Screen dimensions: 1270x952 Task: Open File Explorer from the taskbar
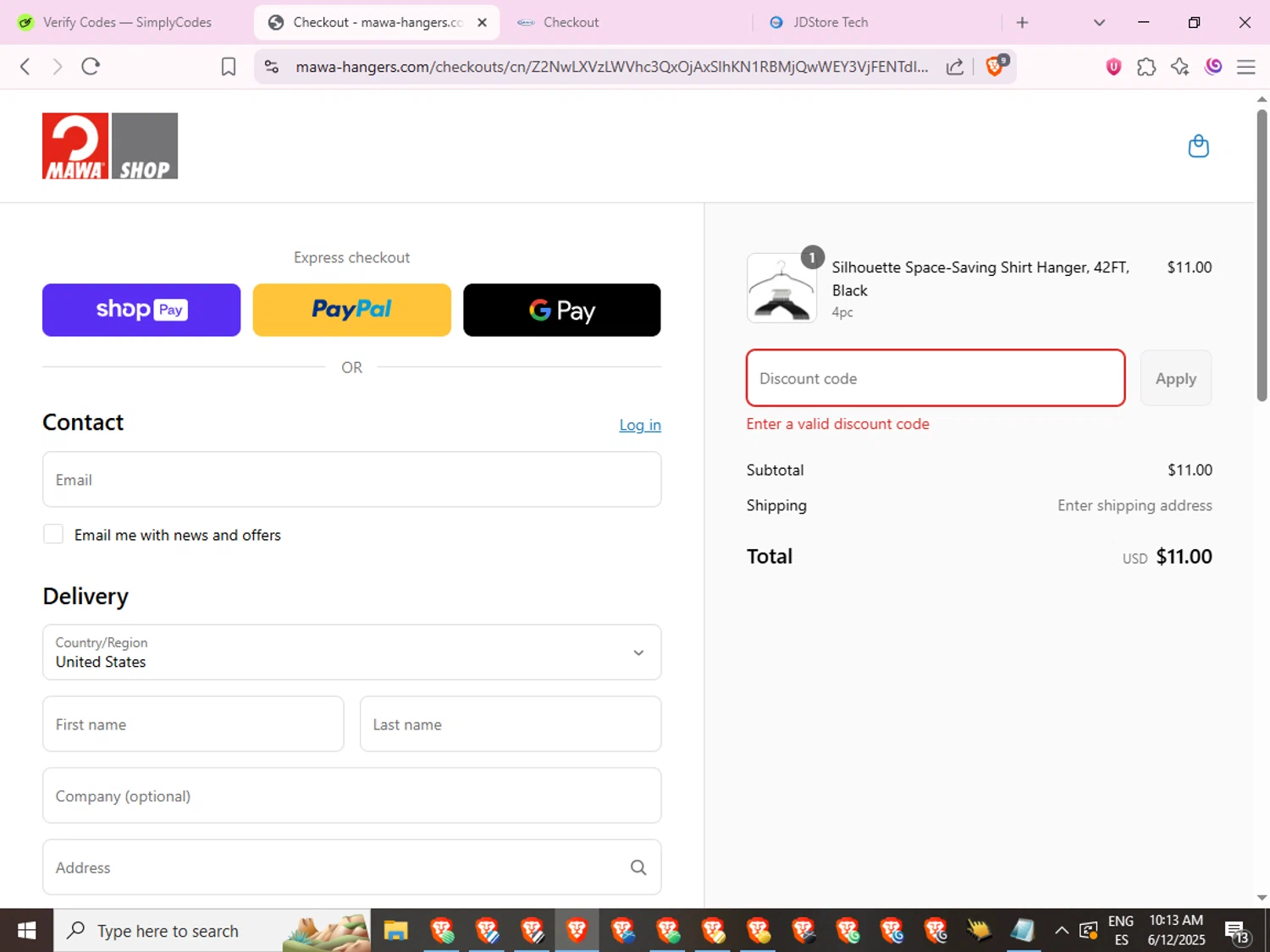pos(395,931)
